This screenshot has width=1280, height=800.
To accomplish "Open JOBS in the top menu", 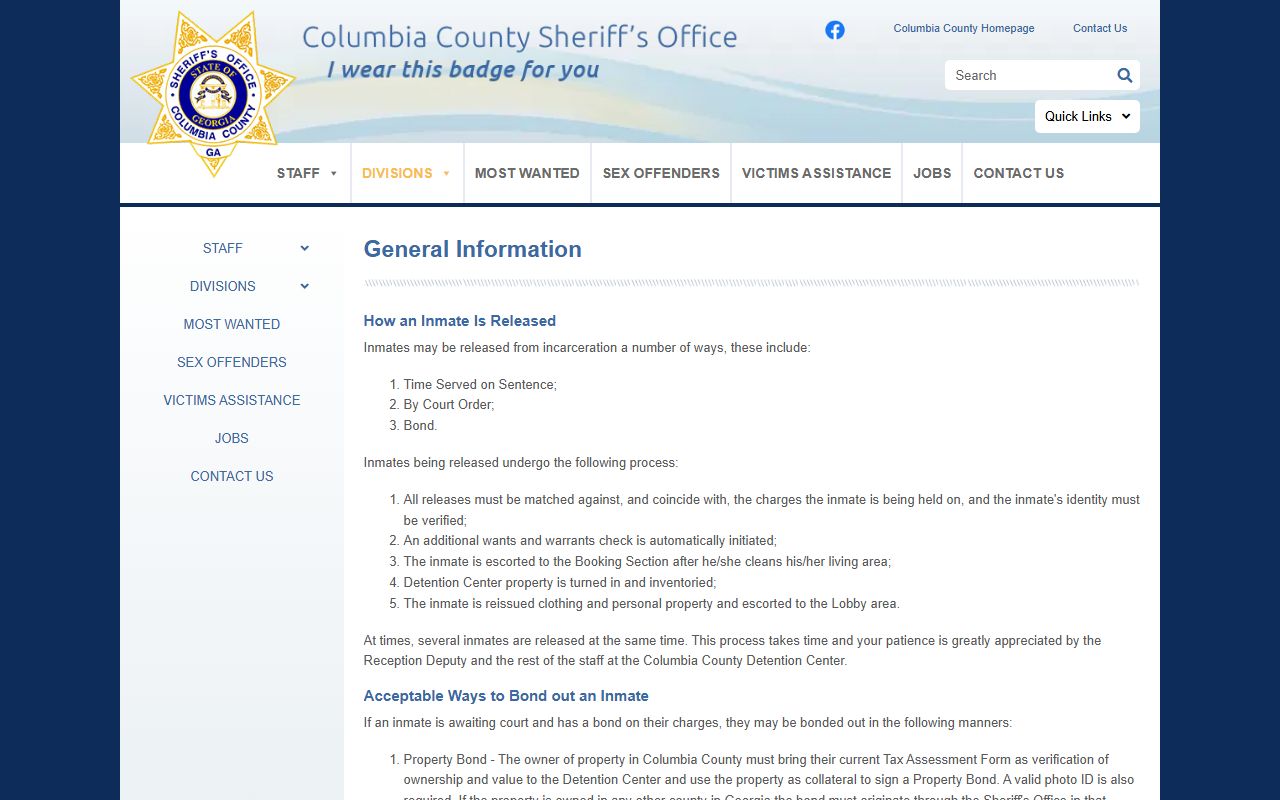I will click(x=932, y=173).
